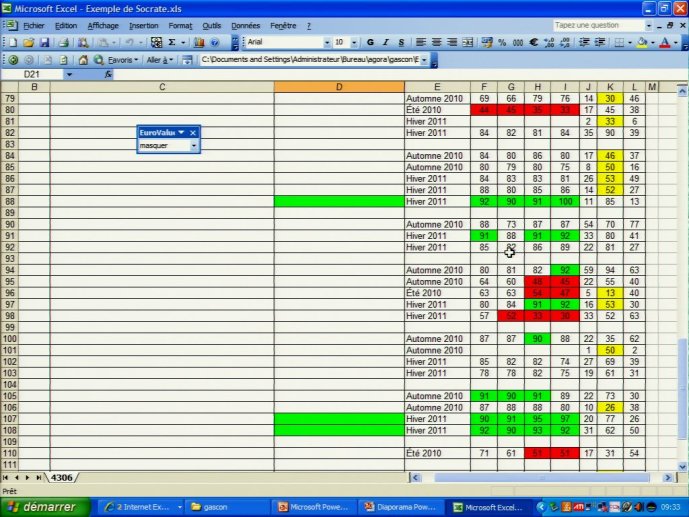
Task: Open the Name Box dropdown arrow
Action: (x=69, y=75)
